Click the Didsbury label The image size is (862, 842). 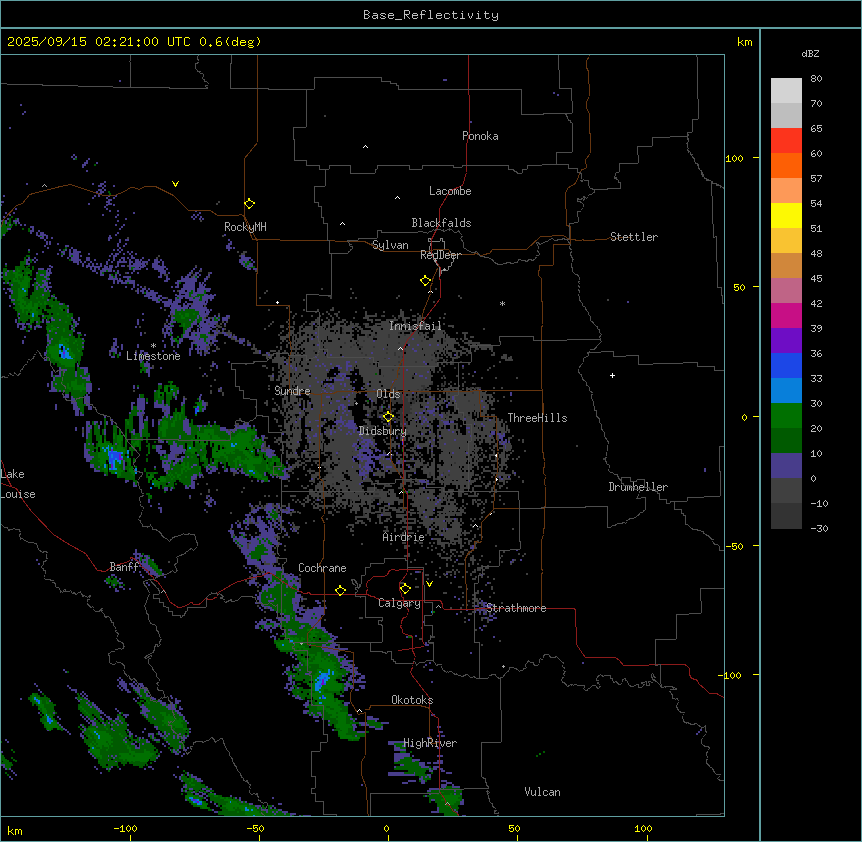pos(382,431)
